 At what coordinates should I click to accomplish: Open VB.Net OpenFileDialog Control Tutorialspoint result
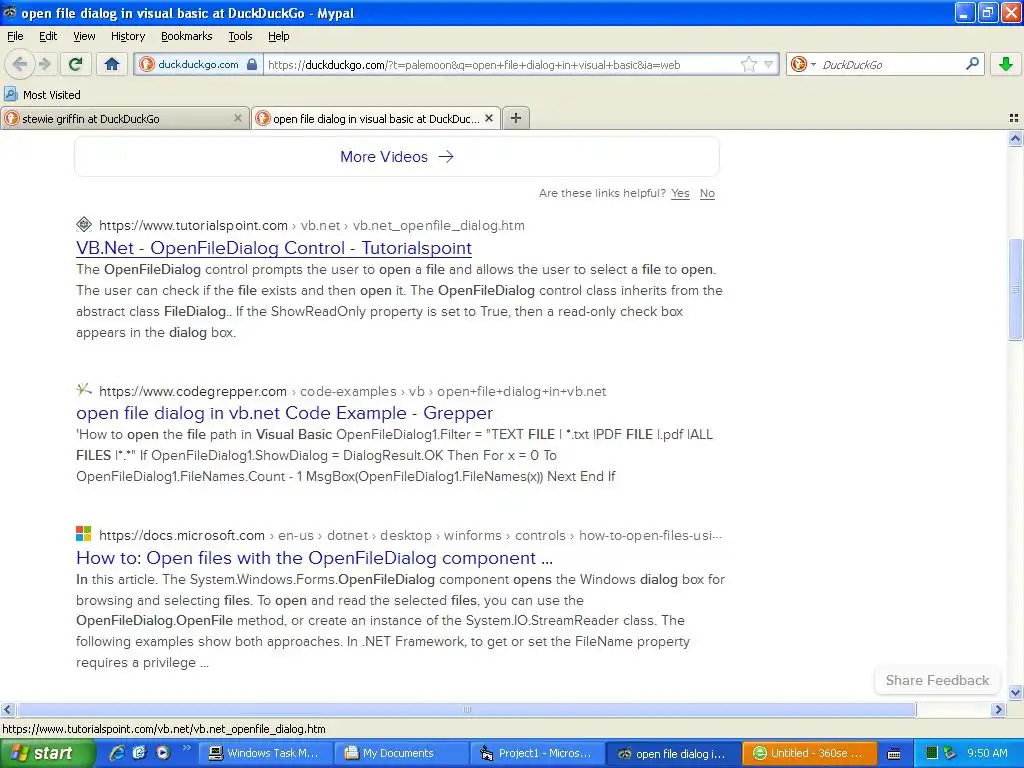click(x=274, y=248)
